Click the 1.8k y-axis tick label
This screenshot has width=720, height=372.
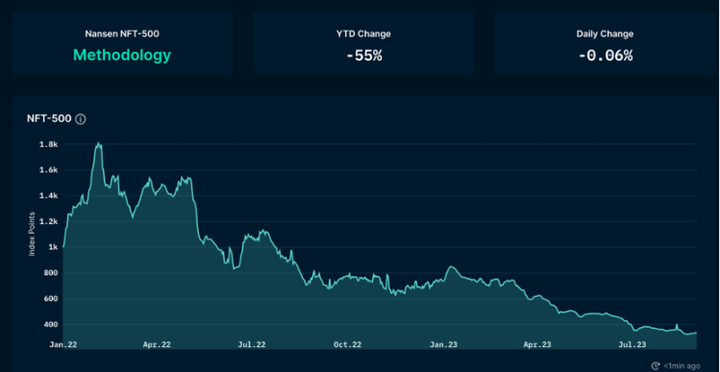[49, 144]
